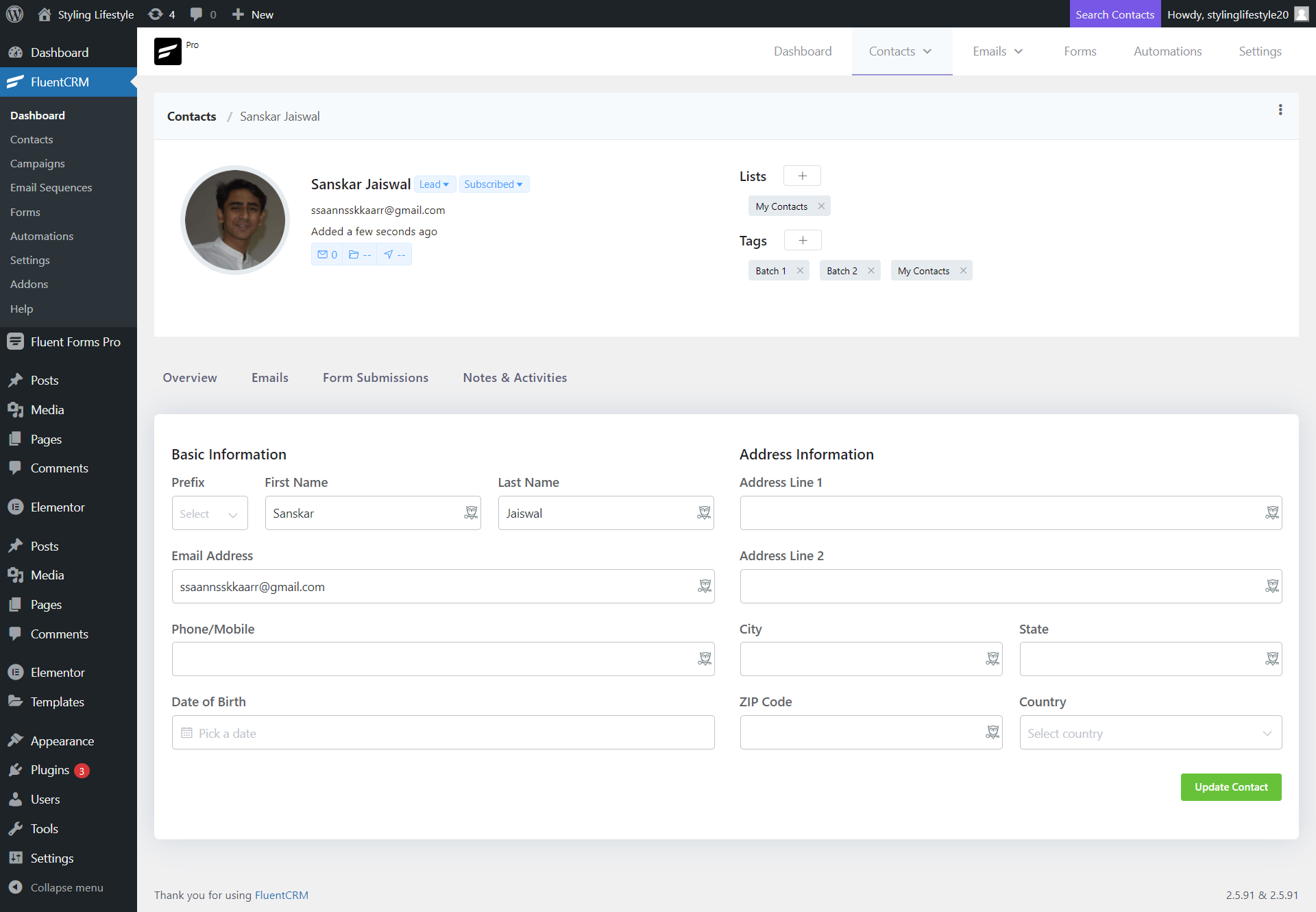Open Fluent Forms Pro sidebar item
This screenshot has height=912, width=1316.
69,341
